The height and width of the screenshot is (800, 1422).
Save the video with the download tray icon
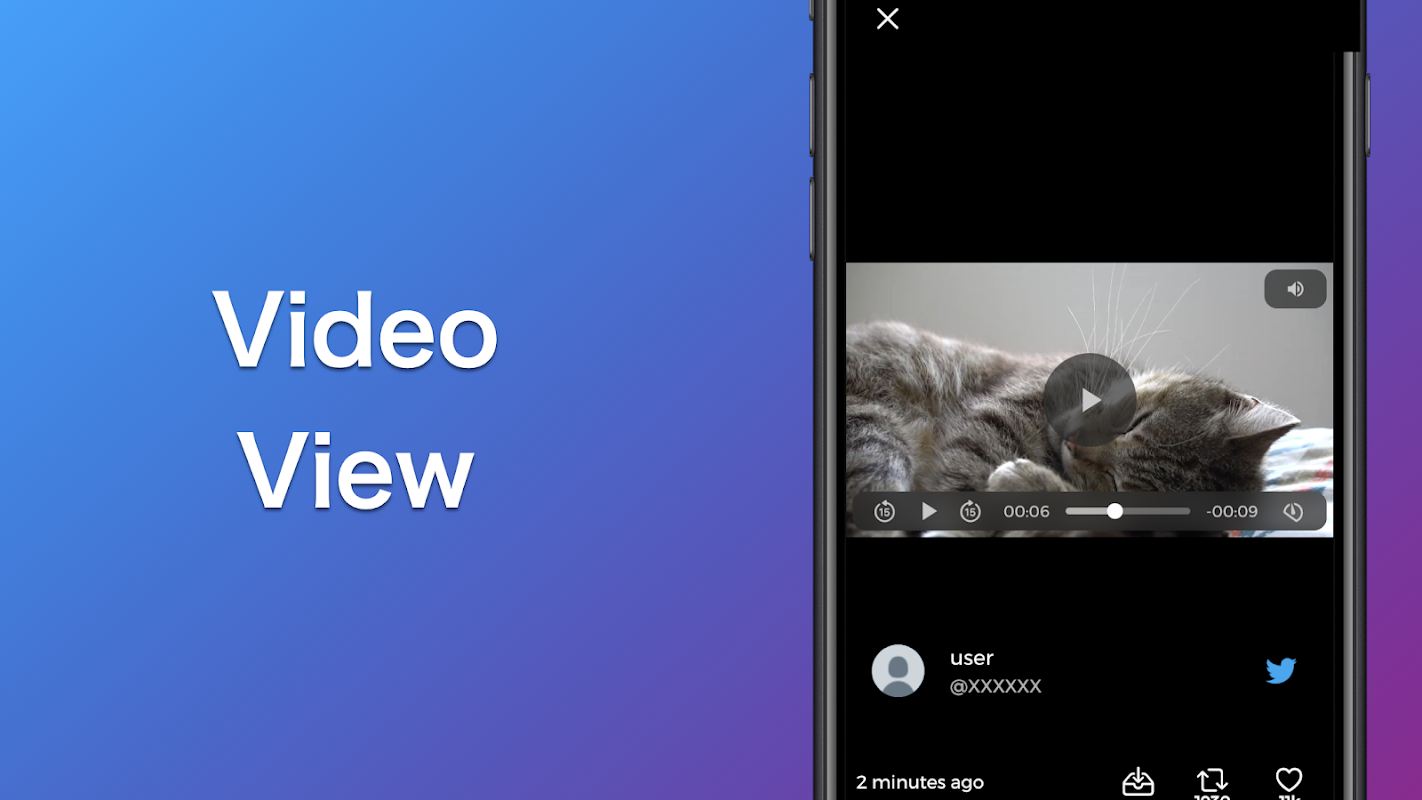click(1138, 781)
